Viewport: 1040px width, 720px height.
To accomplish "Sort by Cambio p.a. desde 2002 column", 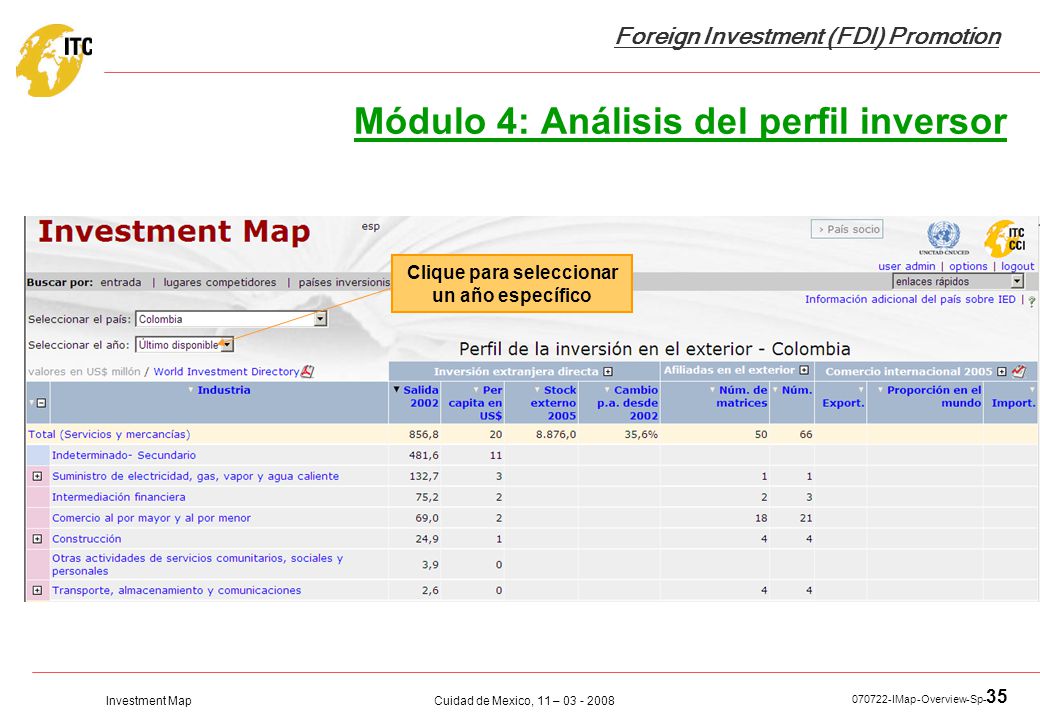I will click(x=627, y=403).
